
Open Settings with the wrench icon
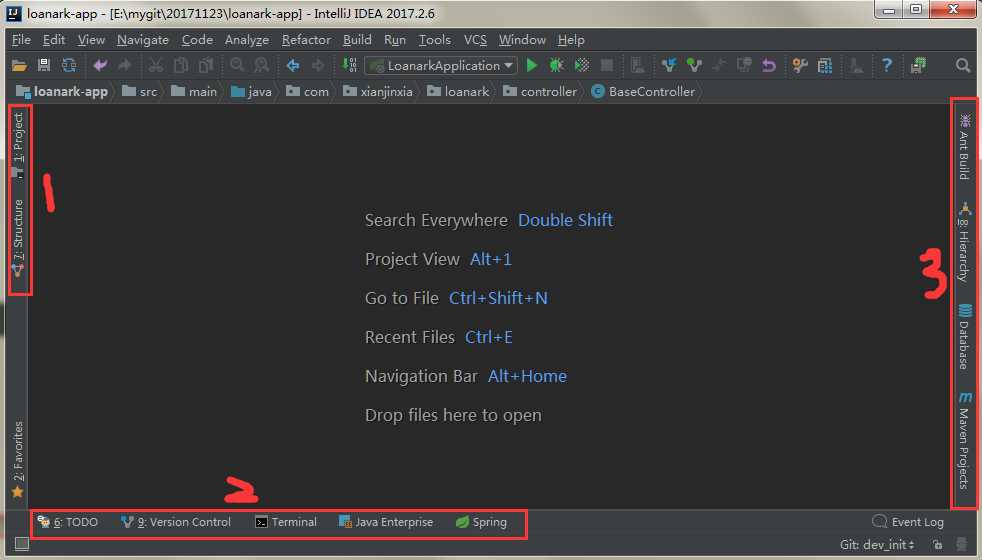(800, 65)
